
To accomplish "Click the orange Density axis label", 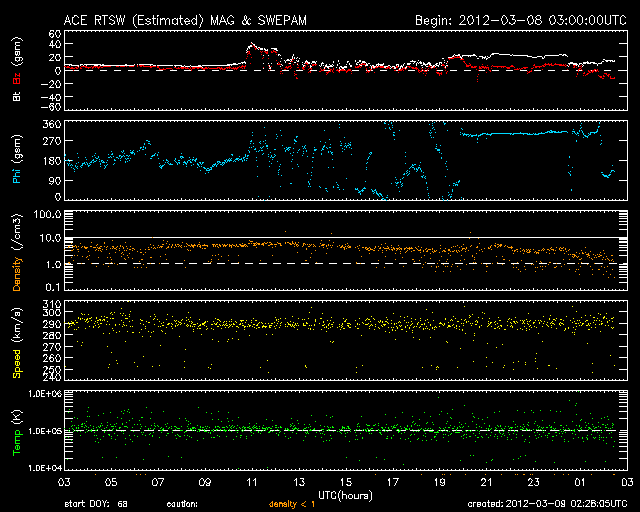I will [x=16, y=256].
